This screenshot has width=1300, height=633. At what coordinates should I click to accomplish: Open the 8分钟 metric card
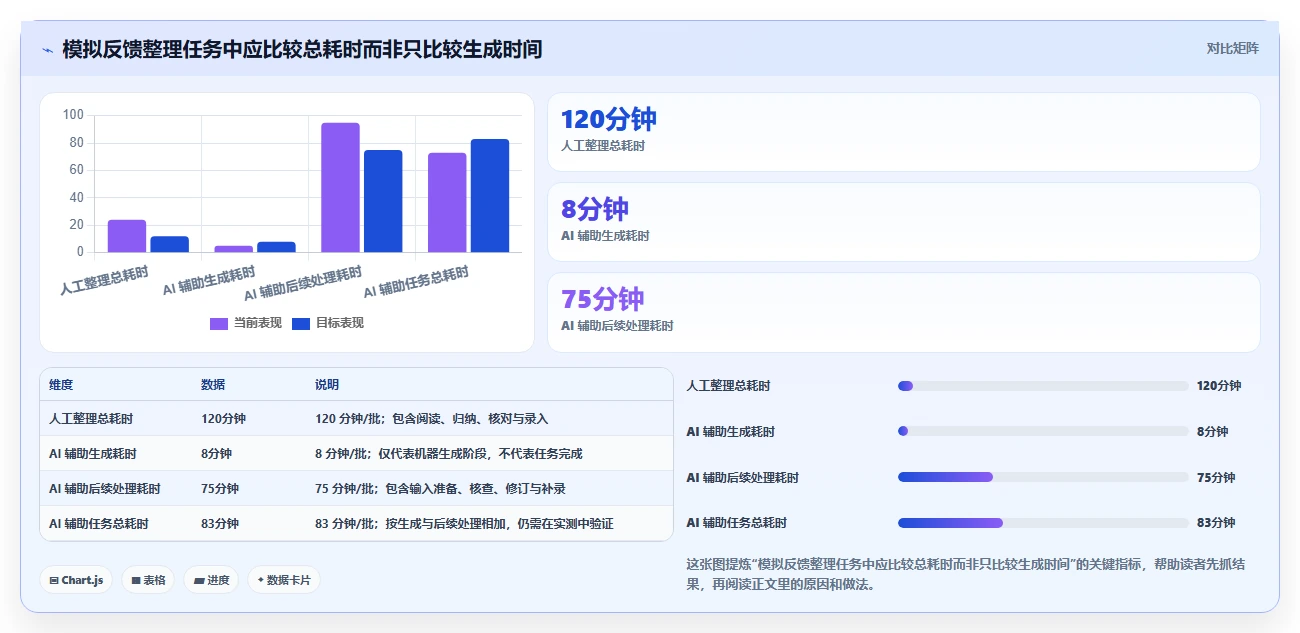[903, 222]
